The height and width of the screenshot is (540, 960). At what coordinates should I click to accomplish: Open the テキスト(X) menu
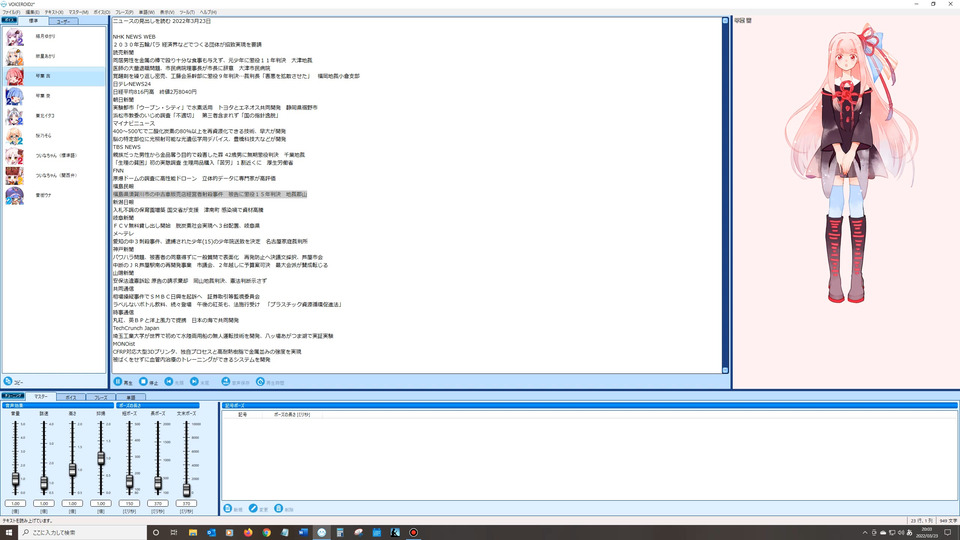pos(54,12)
